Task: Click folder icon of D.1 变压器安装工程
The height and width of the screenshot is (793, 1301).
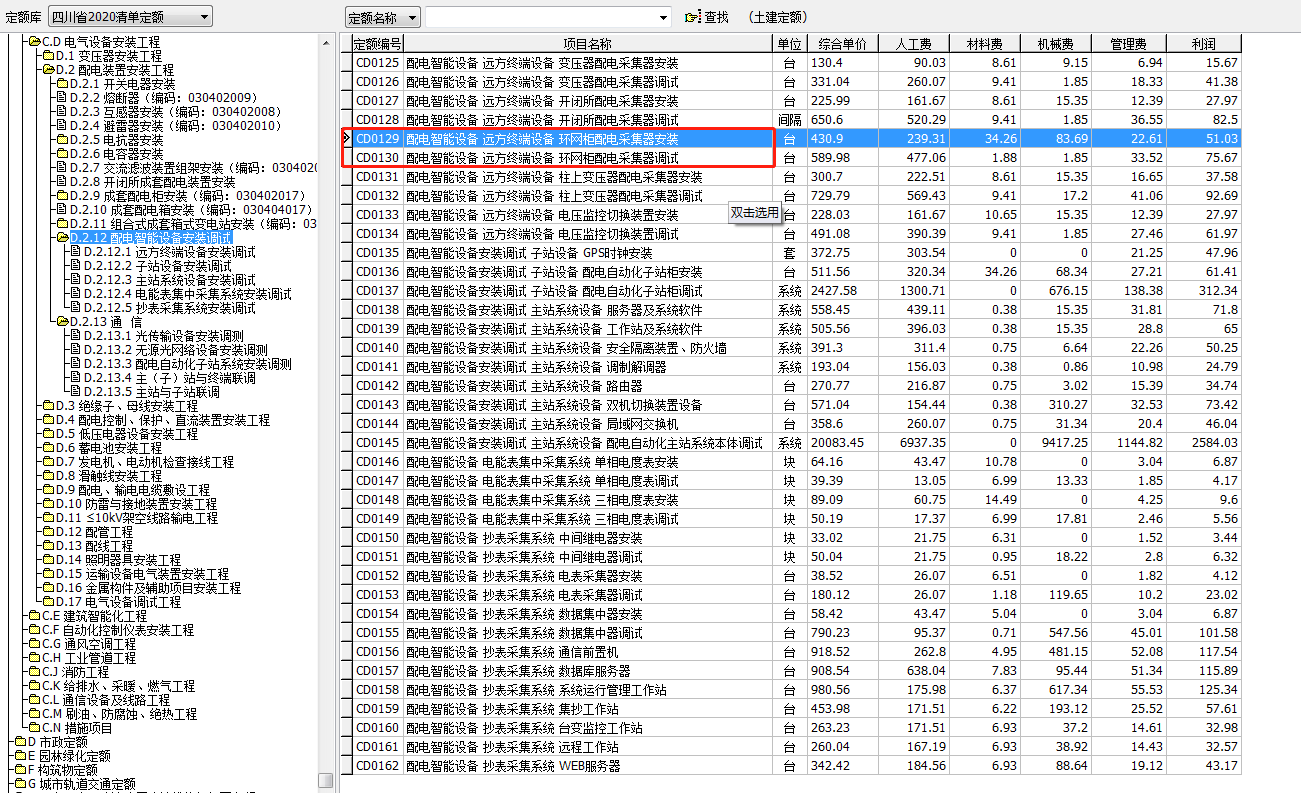Action: click(x=48, y=56)
